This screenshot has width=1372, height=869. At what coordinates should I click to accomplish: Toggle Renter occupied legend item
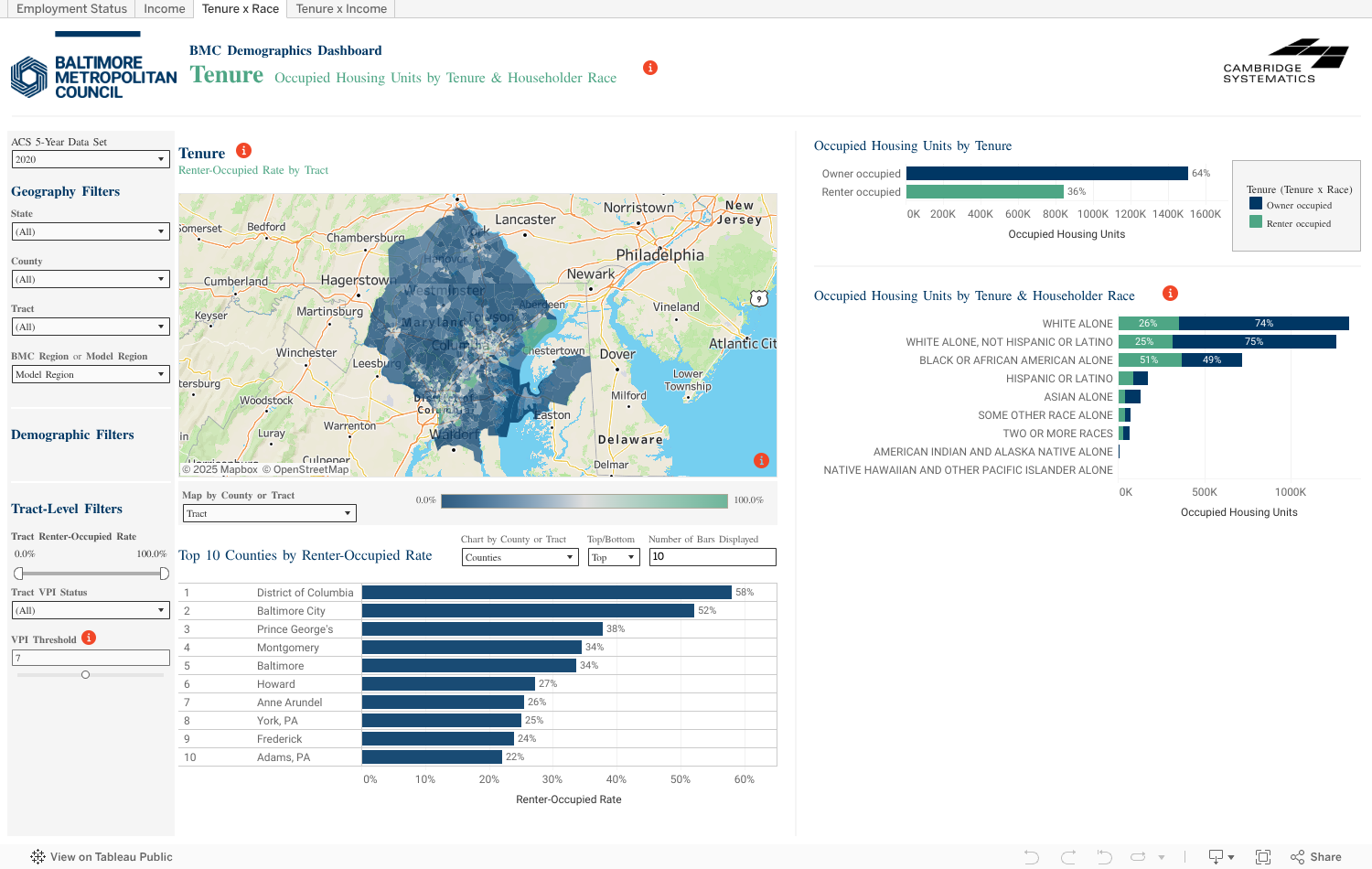click(x=1298, y=223)
